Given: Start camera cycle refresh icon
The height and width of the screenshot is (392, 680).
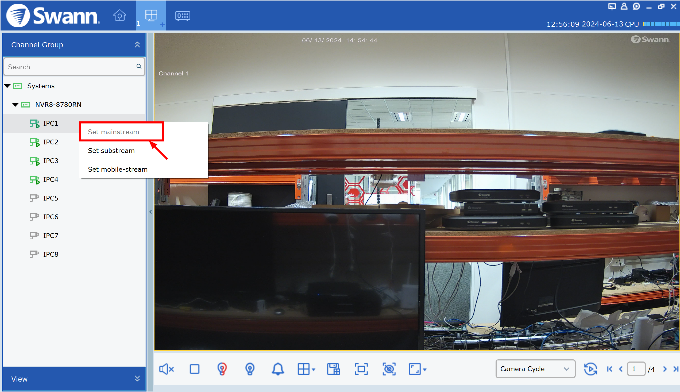Looking at the screenshot, I should (590, 369).
